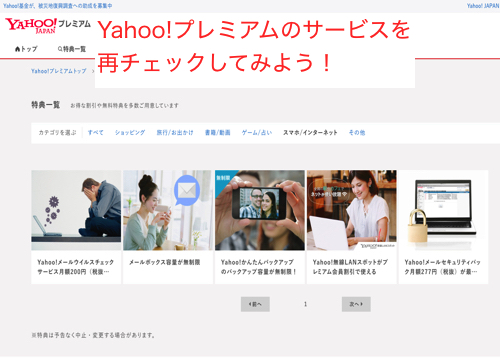
Task: Go to the previous page with 前へ
Action: (255, 304)
